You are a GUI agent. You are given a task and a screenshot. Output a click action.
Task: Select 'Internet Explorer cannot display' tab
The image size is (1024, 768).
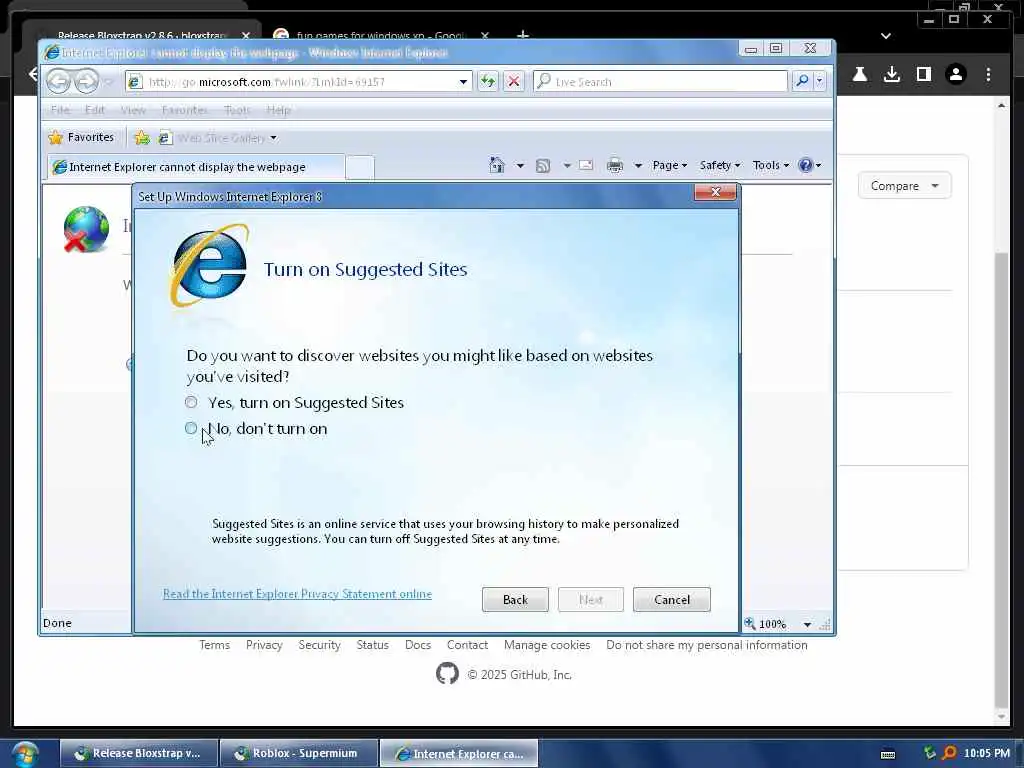tap(196, 167)
